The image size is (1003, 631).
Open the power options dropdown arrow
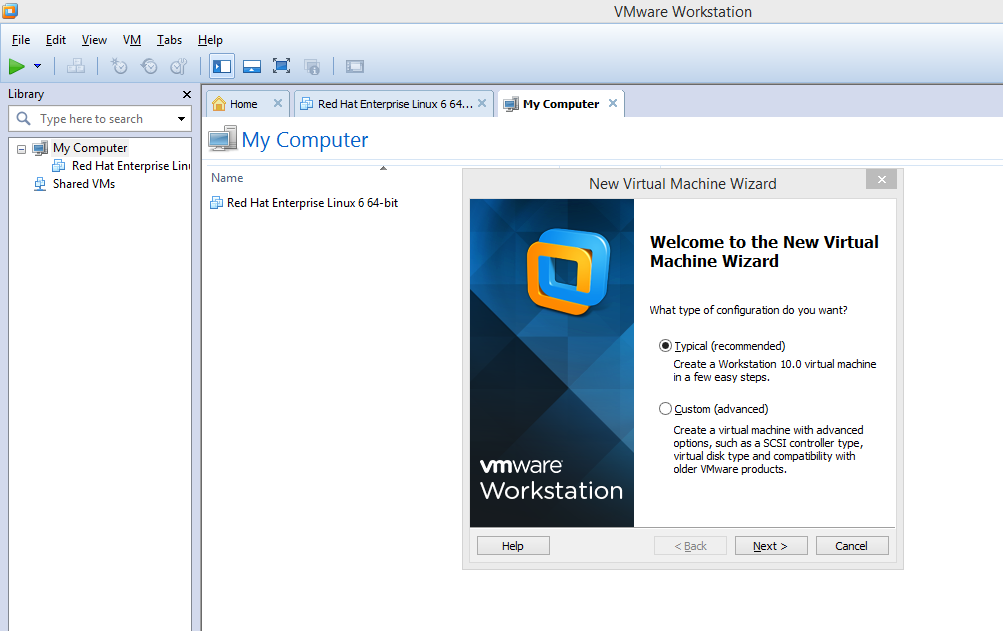tap(38, 66)
